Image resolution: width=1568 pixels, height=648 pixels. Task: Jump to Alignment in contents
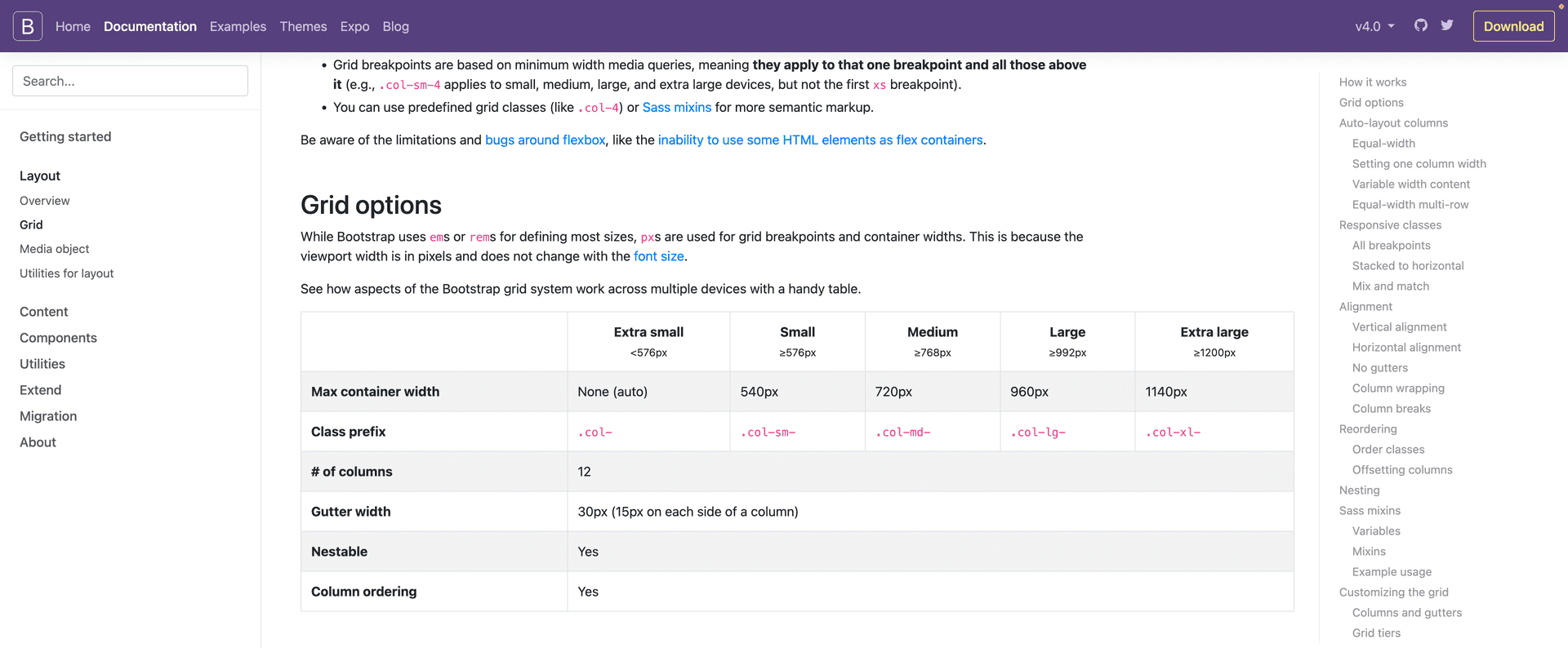click(1365, 307)
